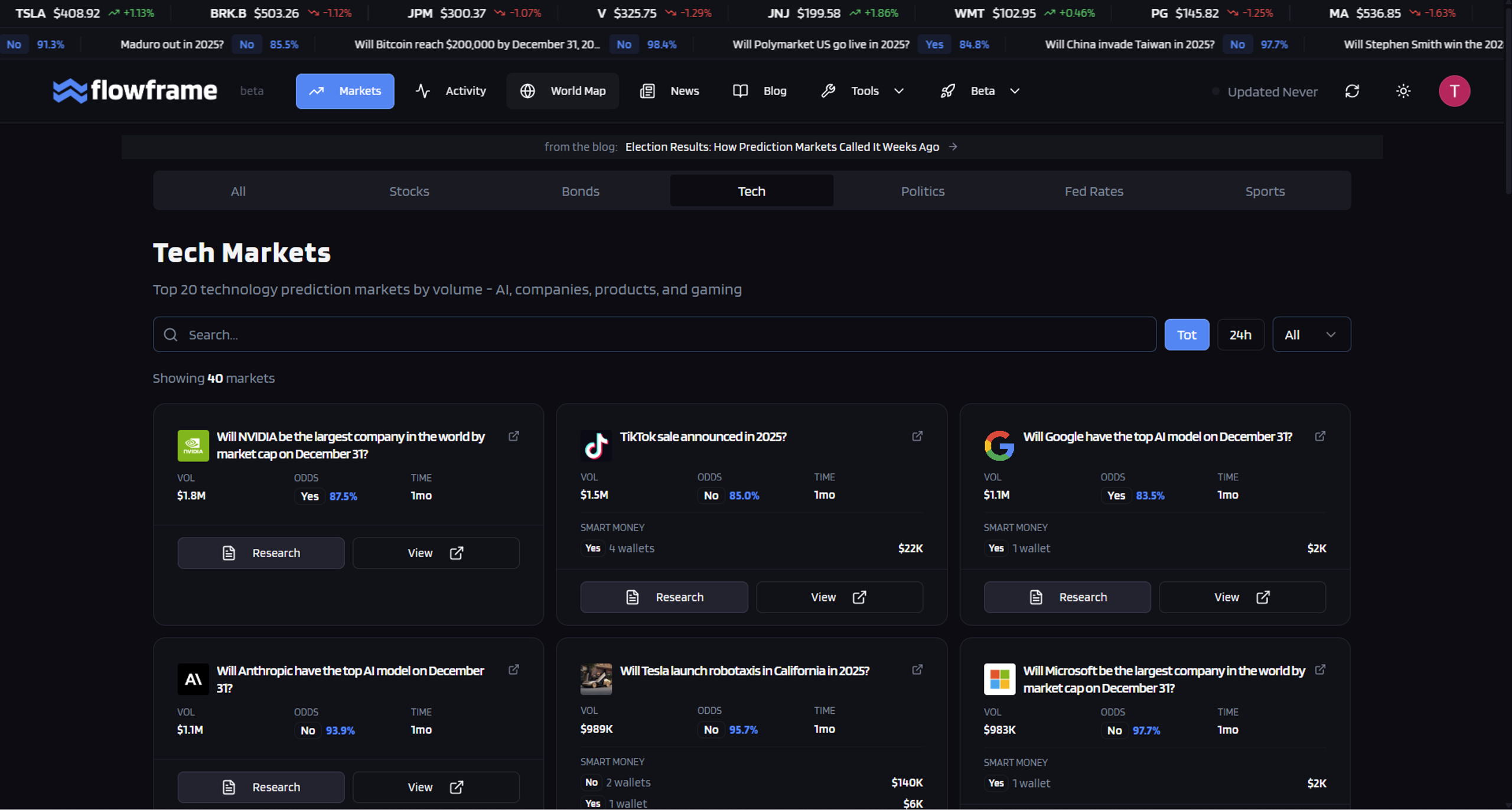
Task: Click View on the Google AI card
Action: pos(1243,597)
